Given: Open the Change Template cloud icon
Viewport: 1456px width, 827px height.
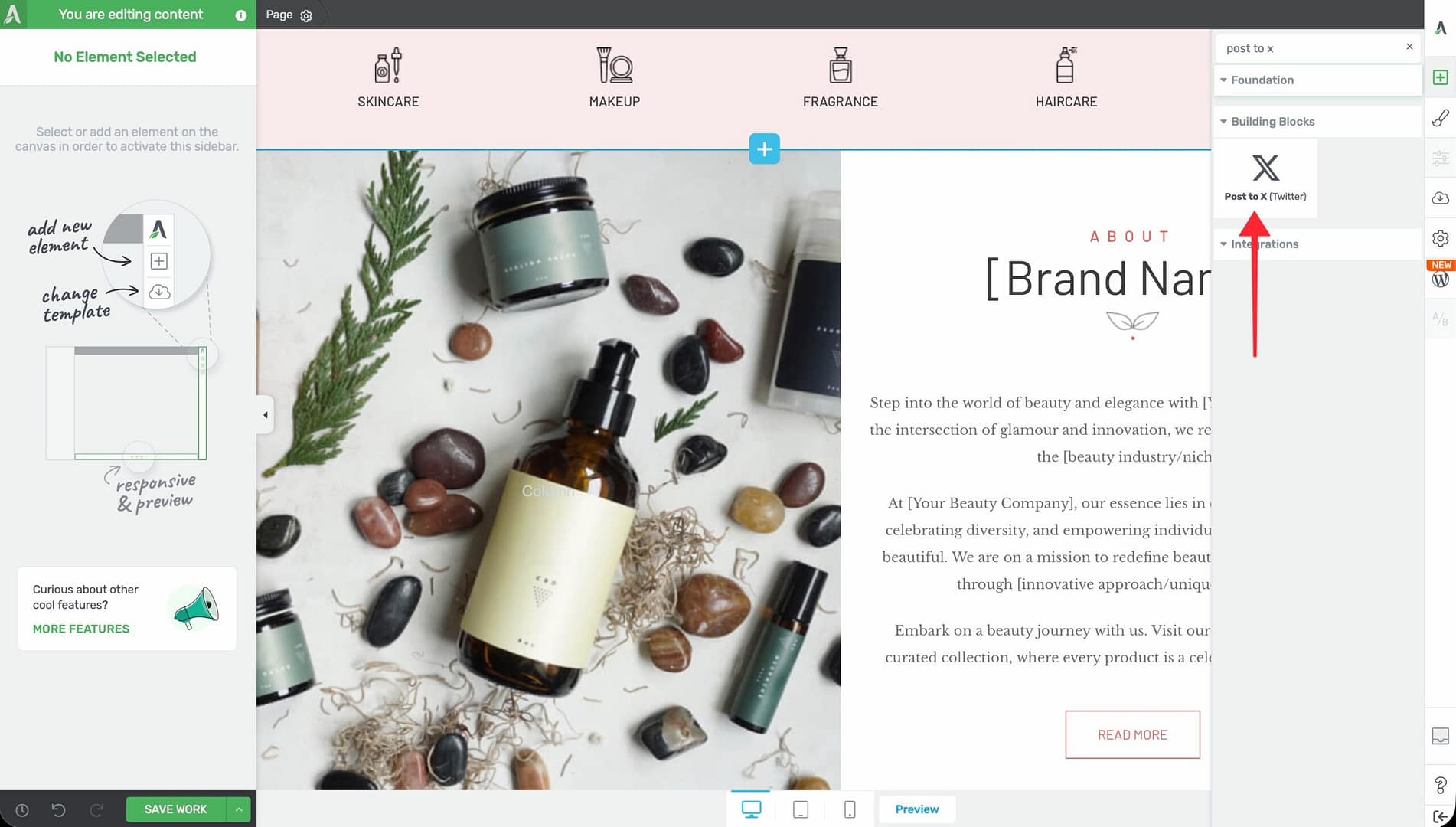Looking at the screenshot, I should click(1440, 198).
